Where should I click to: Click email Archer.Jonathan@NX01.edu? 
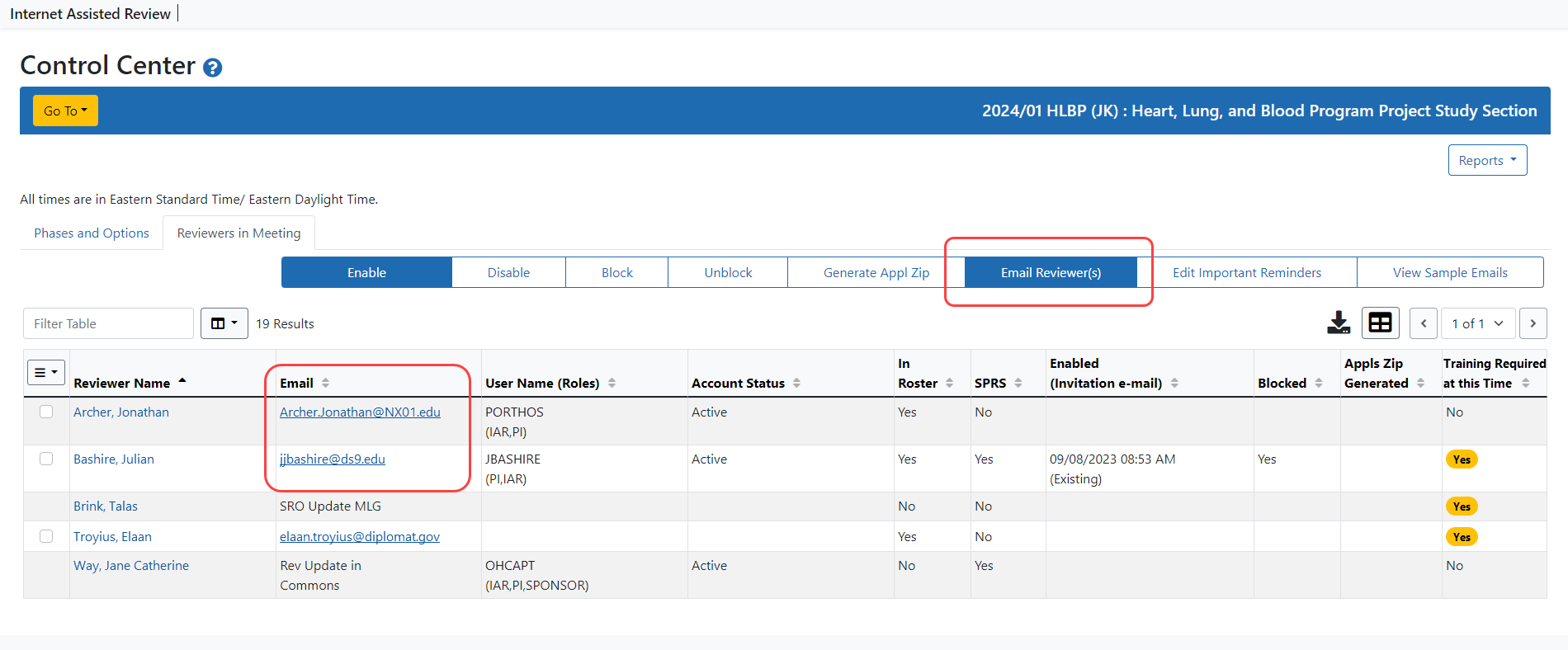(360, 412)
